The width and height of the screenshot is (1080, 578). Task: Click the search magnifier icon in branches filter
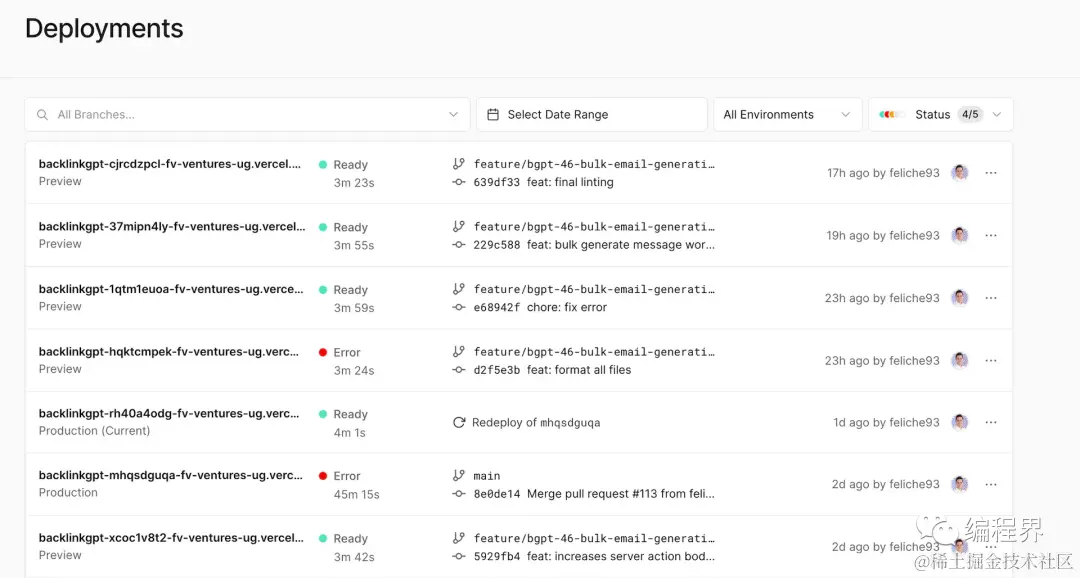coord(42,114)
